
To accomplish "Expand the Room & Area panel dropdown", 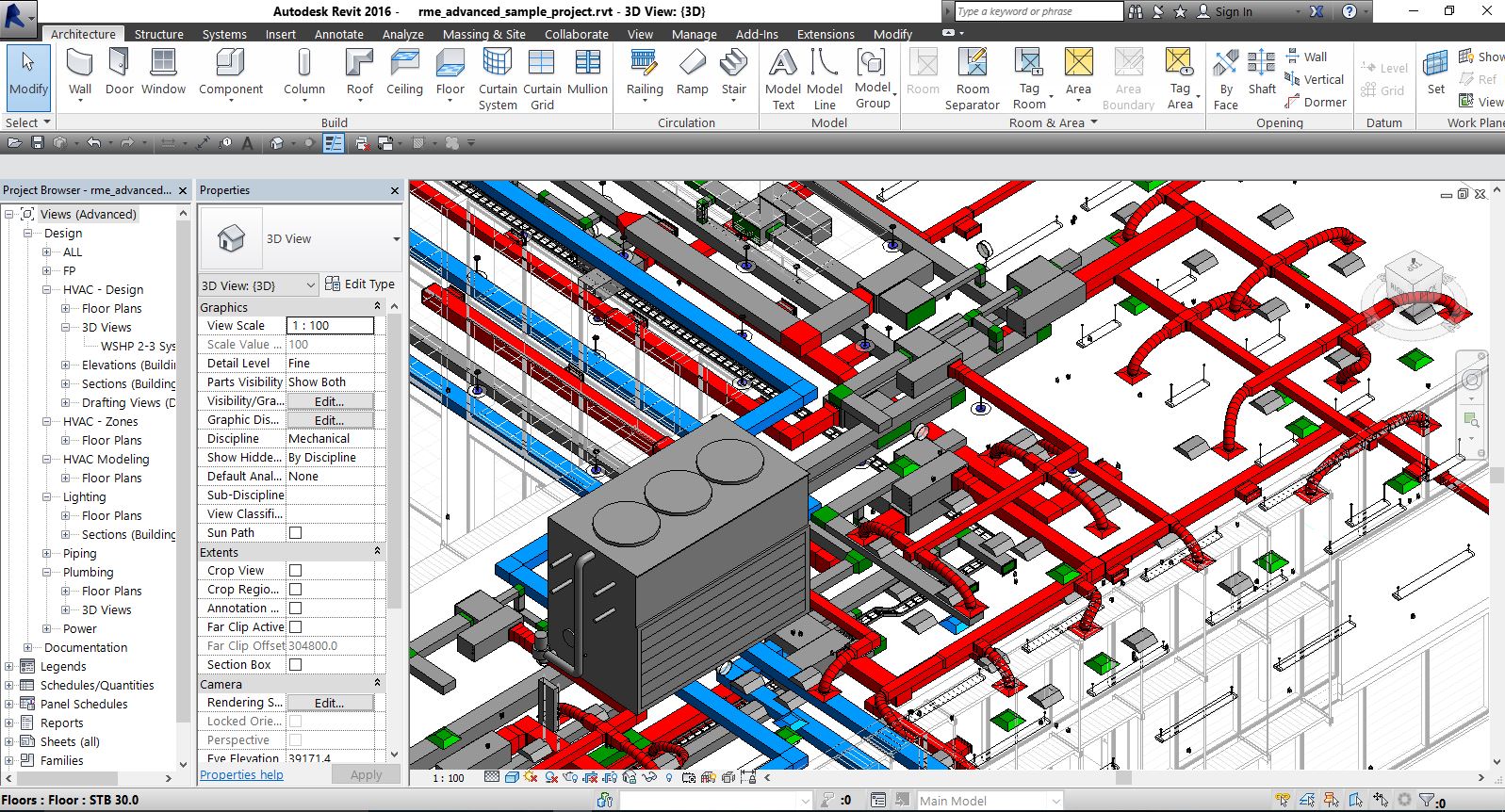I will (1053, 122).
